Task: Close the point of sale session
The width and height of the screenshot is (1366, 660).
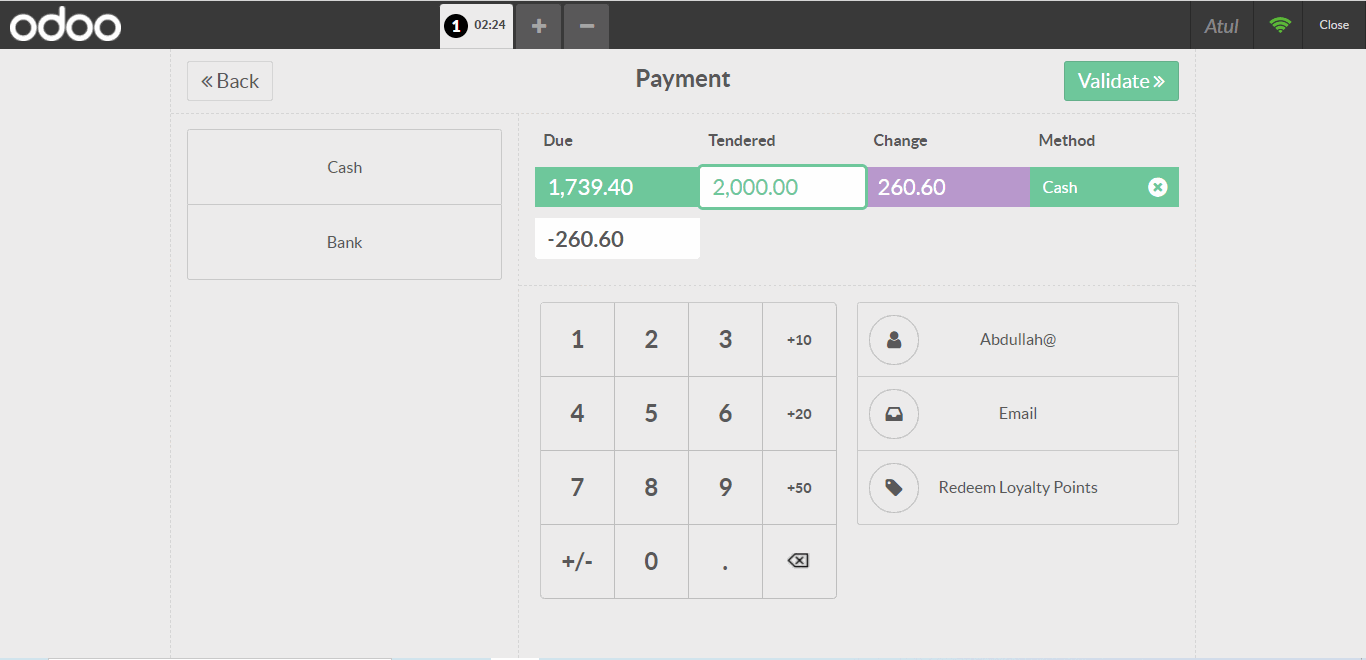Action: tap(1333, 25)
